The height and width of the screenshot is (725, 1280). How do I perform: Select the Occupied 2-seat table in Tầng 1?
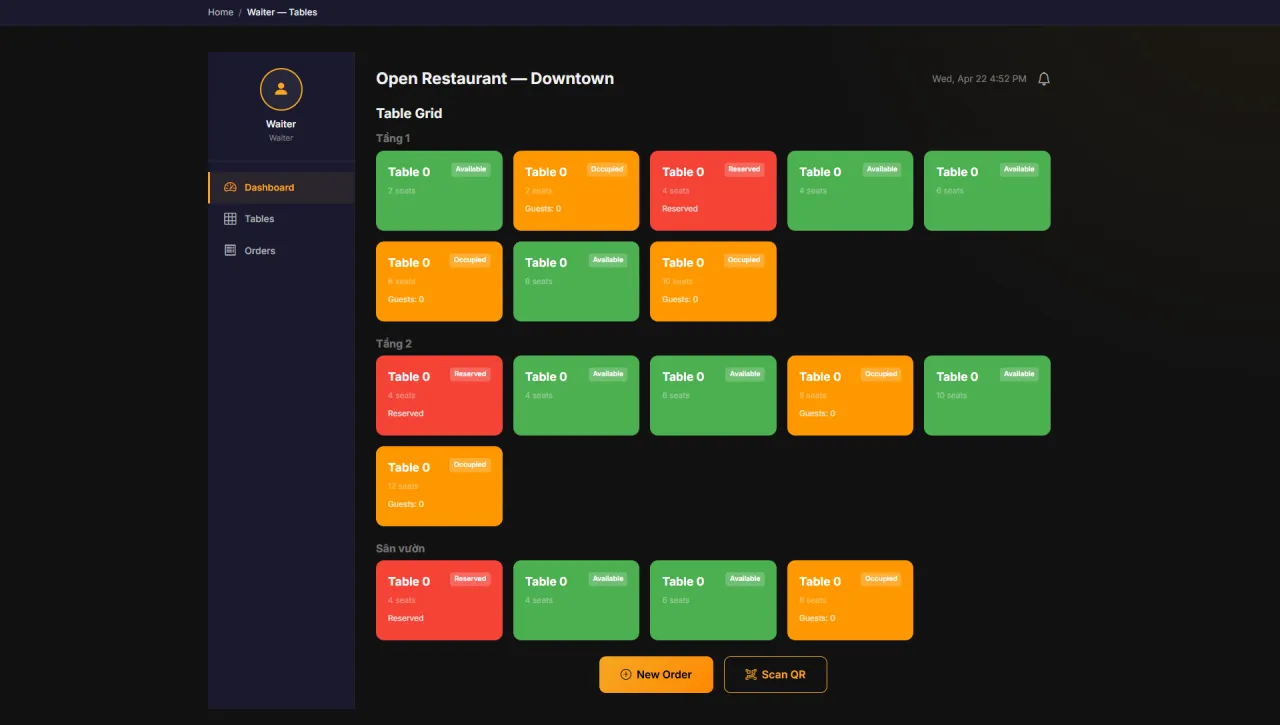576,191
